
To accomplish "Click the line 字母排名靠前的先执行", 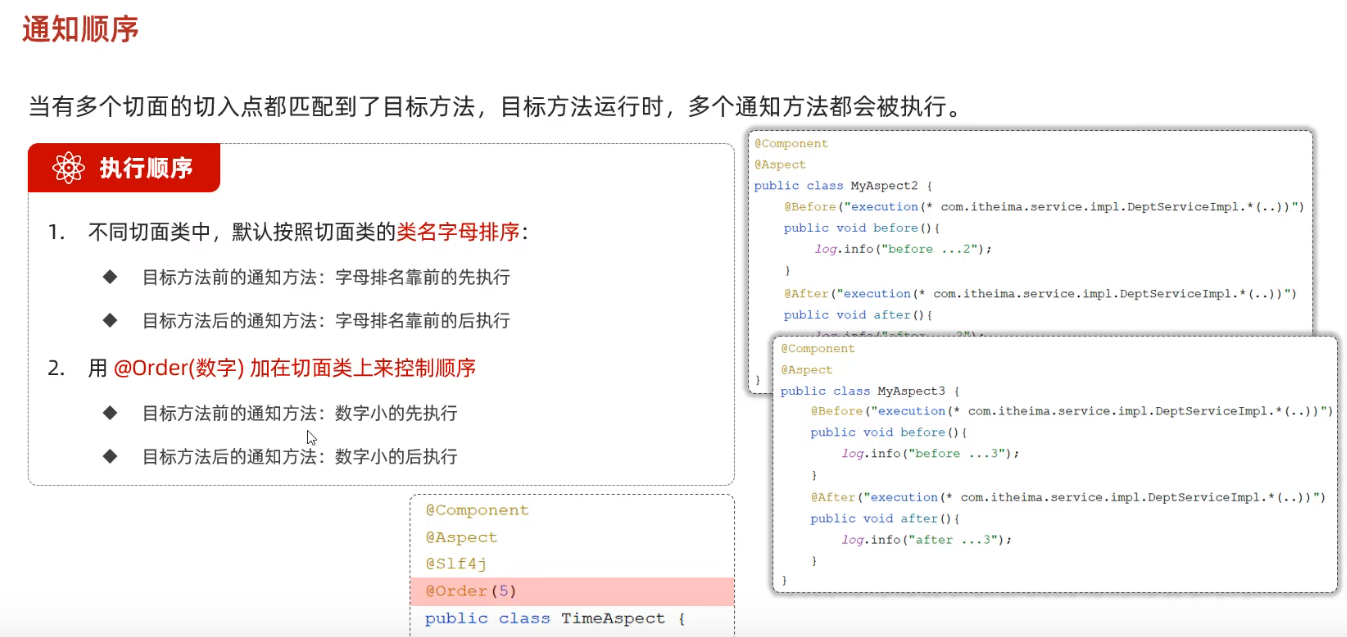I will click(x=326, y=277).
